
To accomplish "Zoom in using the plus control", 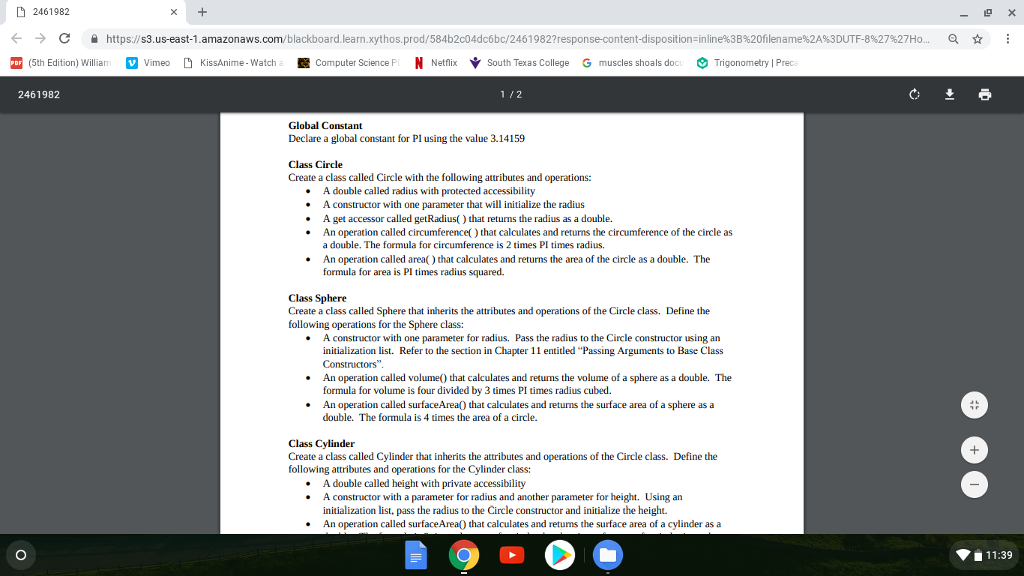I will click(x=974, y=449).
